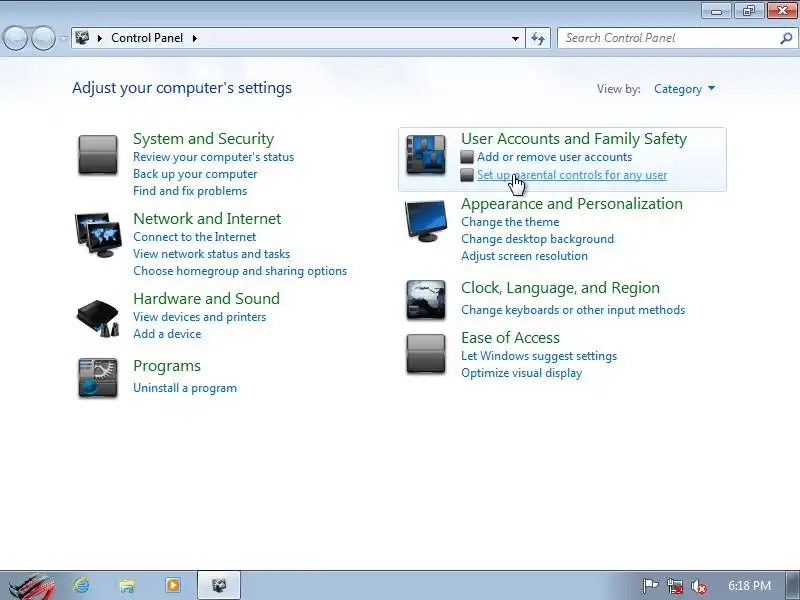Open User Accounts and Family Safety icon
Viewport: 800px width, 600px height.
click(x=426, y=155)
